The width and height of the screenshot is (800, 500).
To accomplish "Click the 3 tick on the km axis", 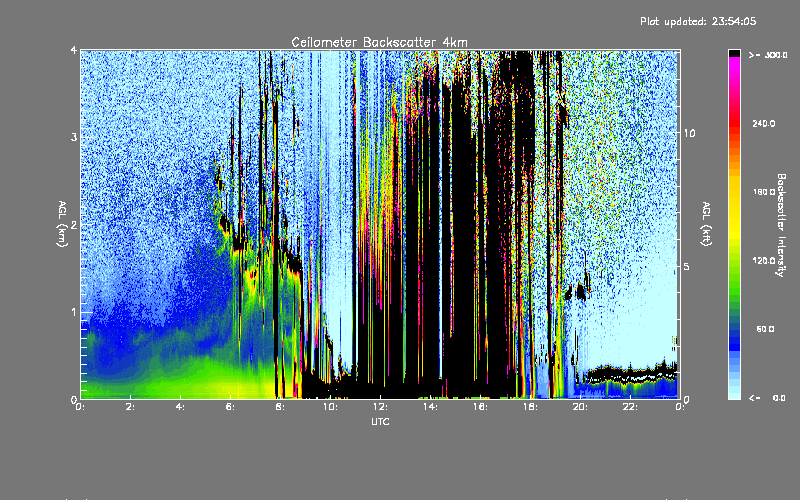I will pos(74,137).
